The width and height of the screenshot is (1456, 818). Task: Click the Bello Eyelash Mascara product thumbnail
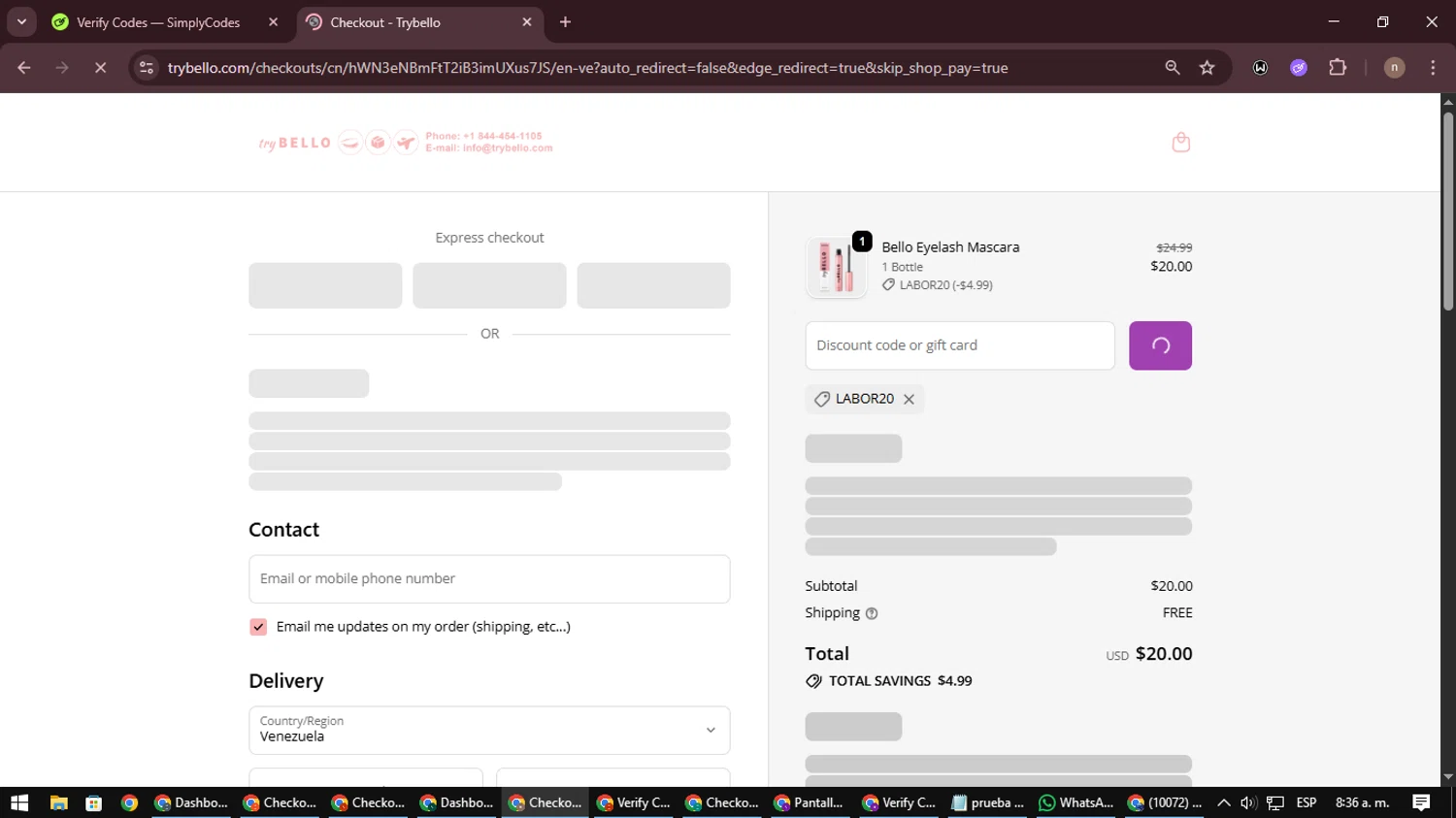point(837,267)
